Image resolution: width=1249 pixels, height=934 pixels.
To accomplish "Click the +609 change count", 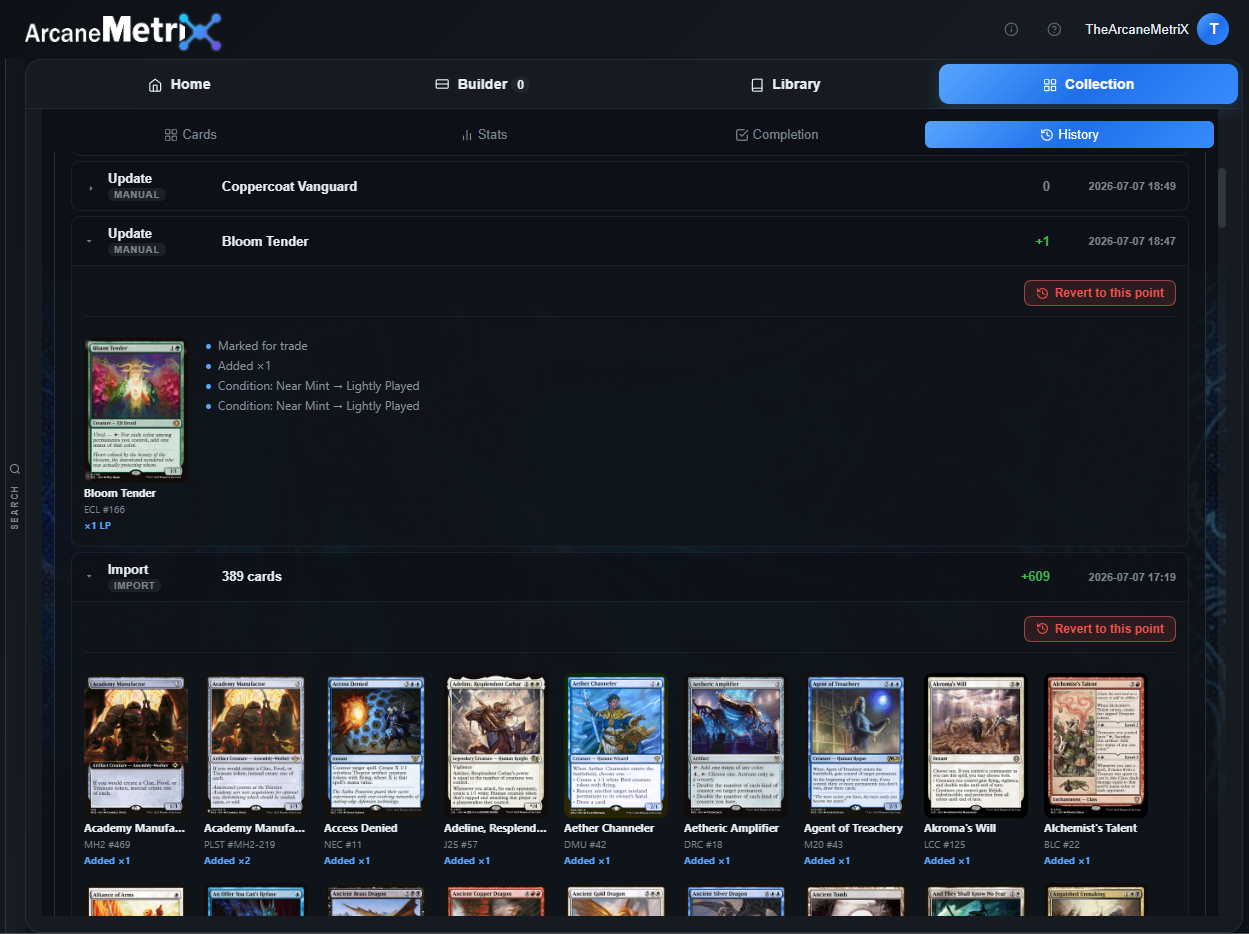I will tap(1035, 576).
